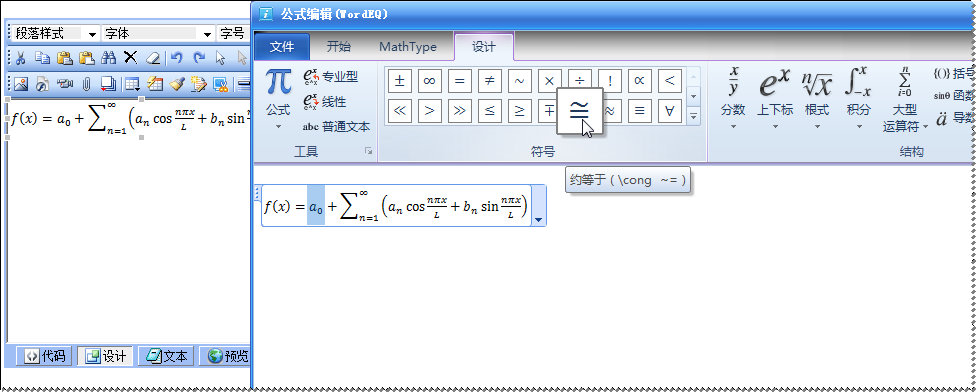
Task: Insert the proportional-to ∝ symbol
Action: pos(640,81)
